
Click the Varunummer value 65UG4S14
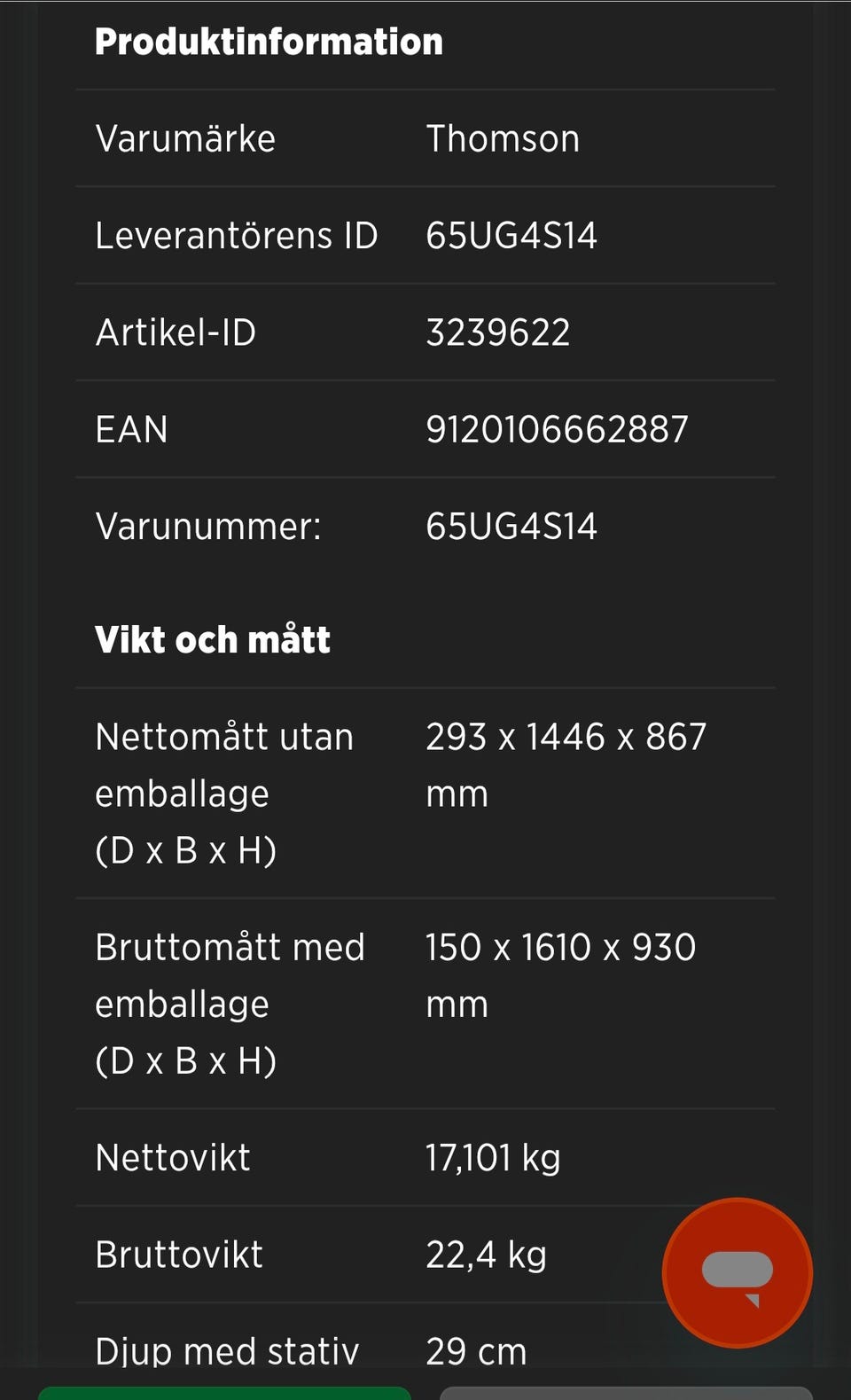511,527
